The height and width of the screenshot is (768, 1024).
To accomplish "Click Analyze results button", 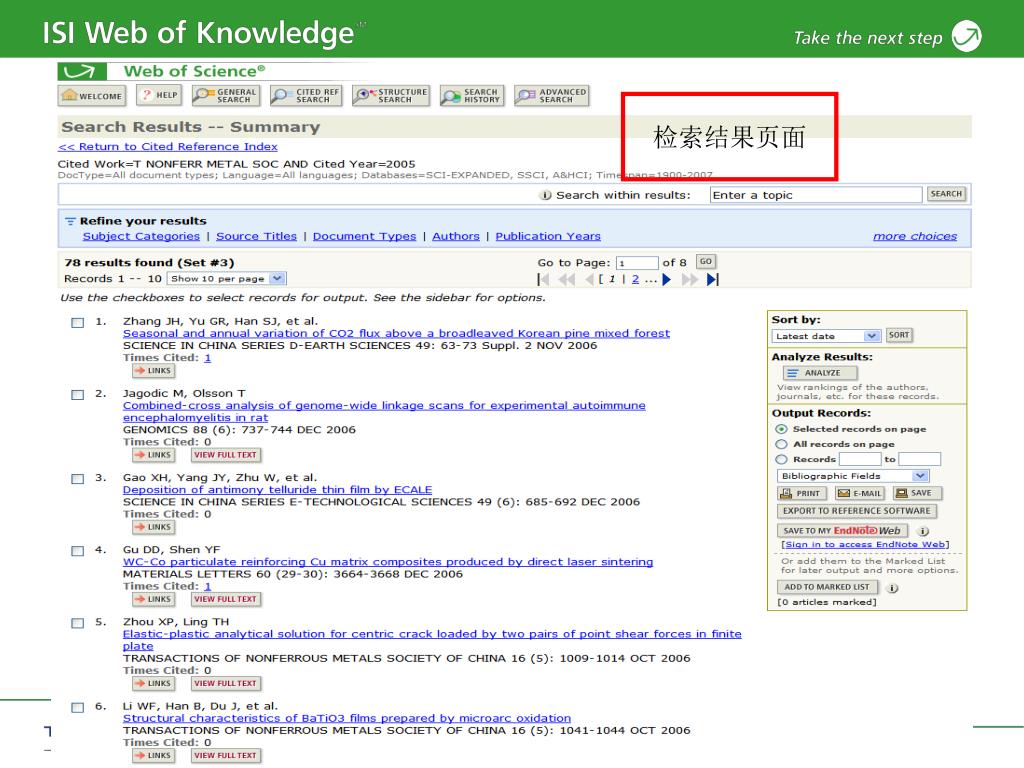I will [820, 373].
